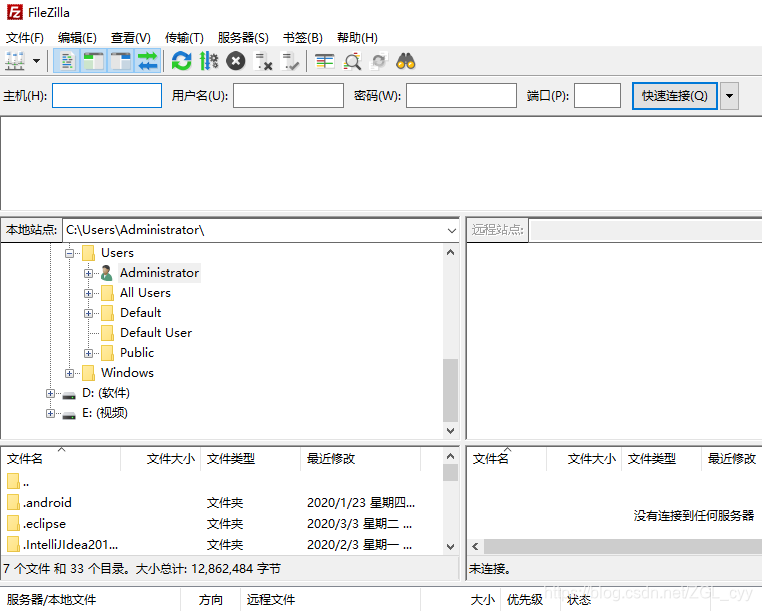Open 传输(T) menu
This screenshot has height=611, width=762.
coord(184,37)
